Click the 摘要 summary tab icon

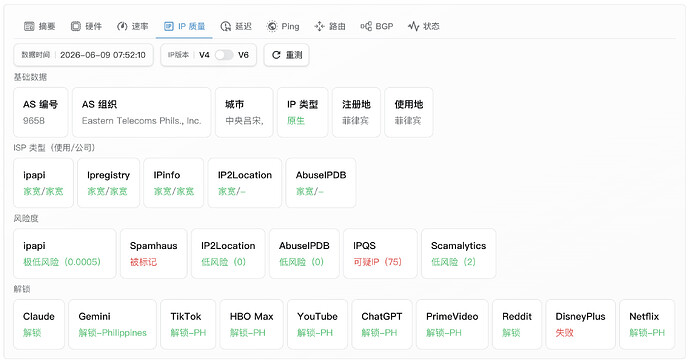(29, 26)
